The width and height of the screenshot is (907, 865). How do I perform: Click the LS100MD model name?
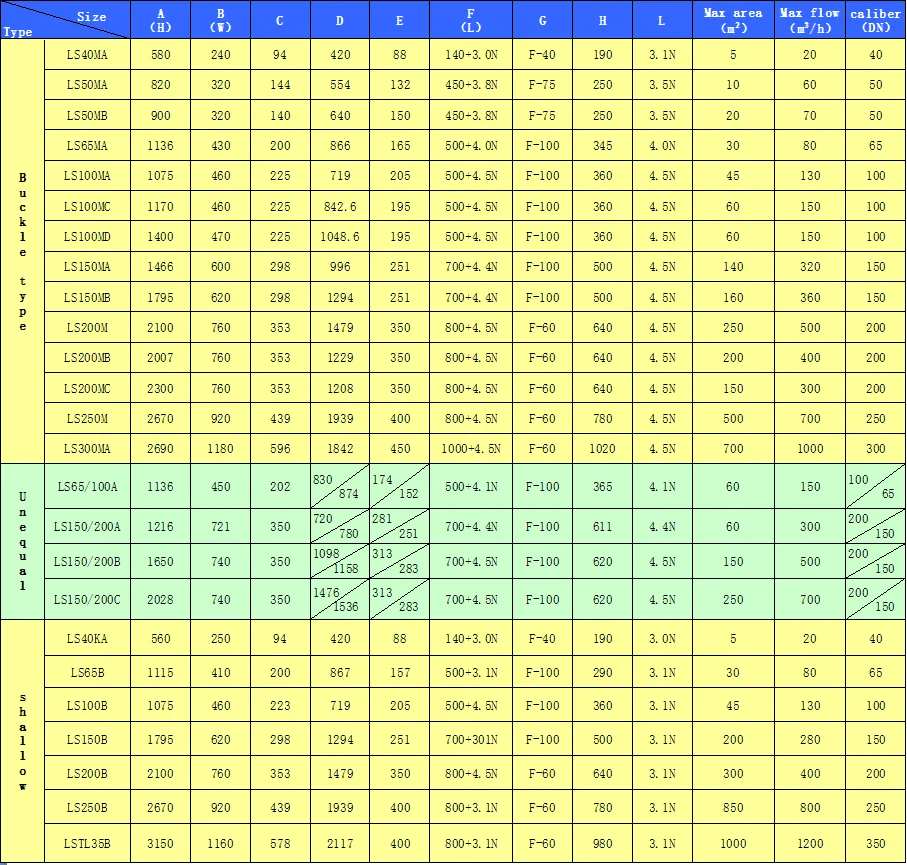click(87, 236)
